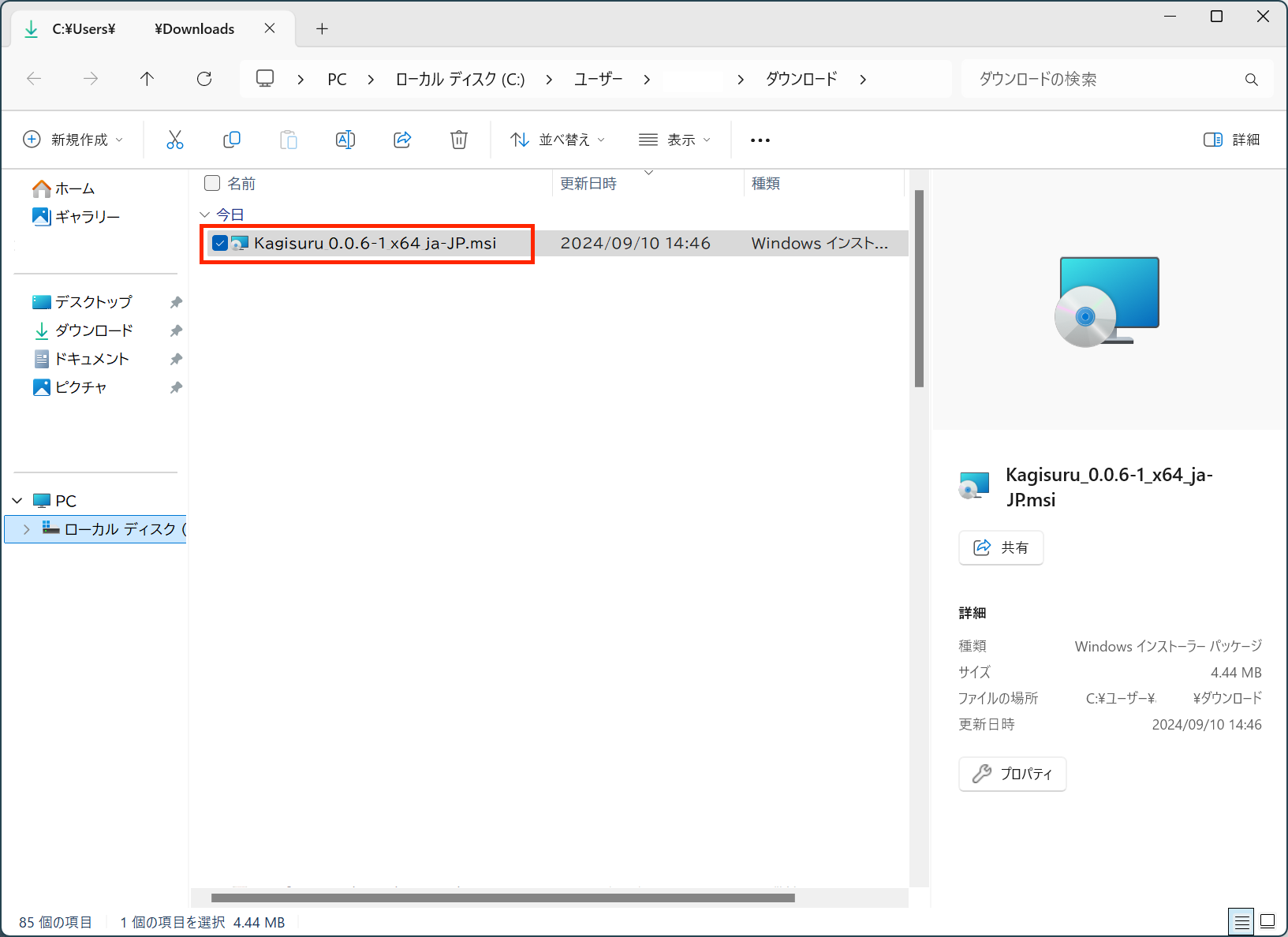Go up one folder level
This screenshot has height=937, width=1288.
coord(147,79)
